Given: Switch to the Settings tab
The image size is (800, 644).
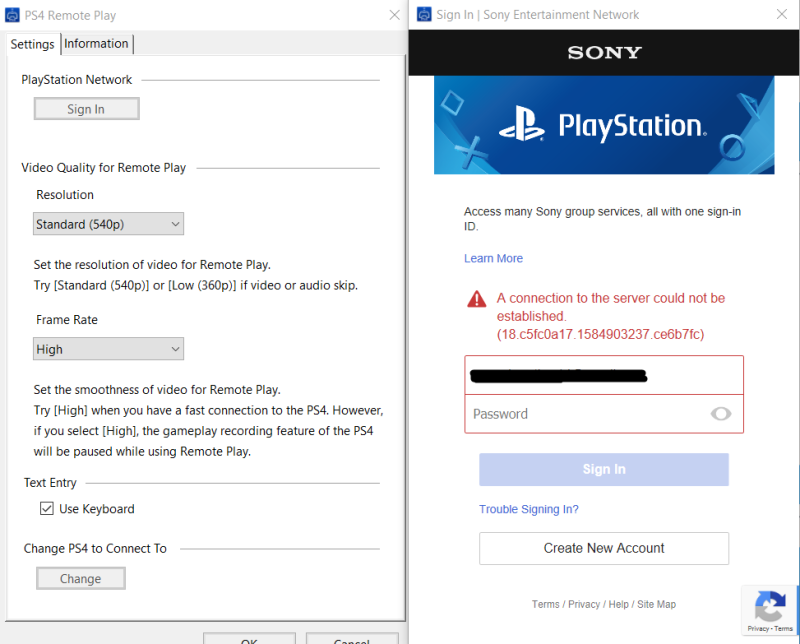Looking at the screenshot, I should pyautogui.click(x=33, y=44).
